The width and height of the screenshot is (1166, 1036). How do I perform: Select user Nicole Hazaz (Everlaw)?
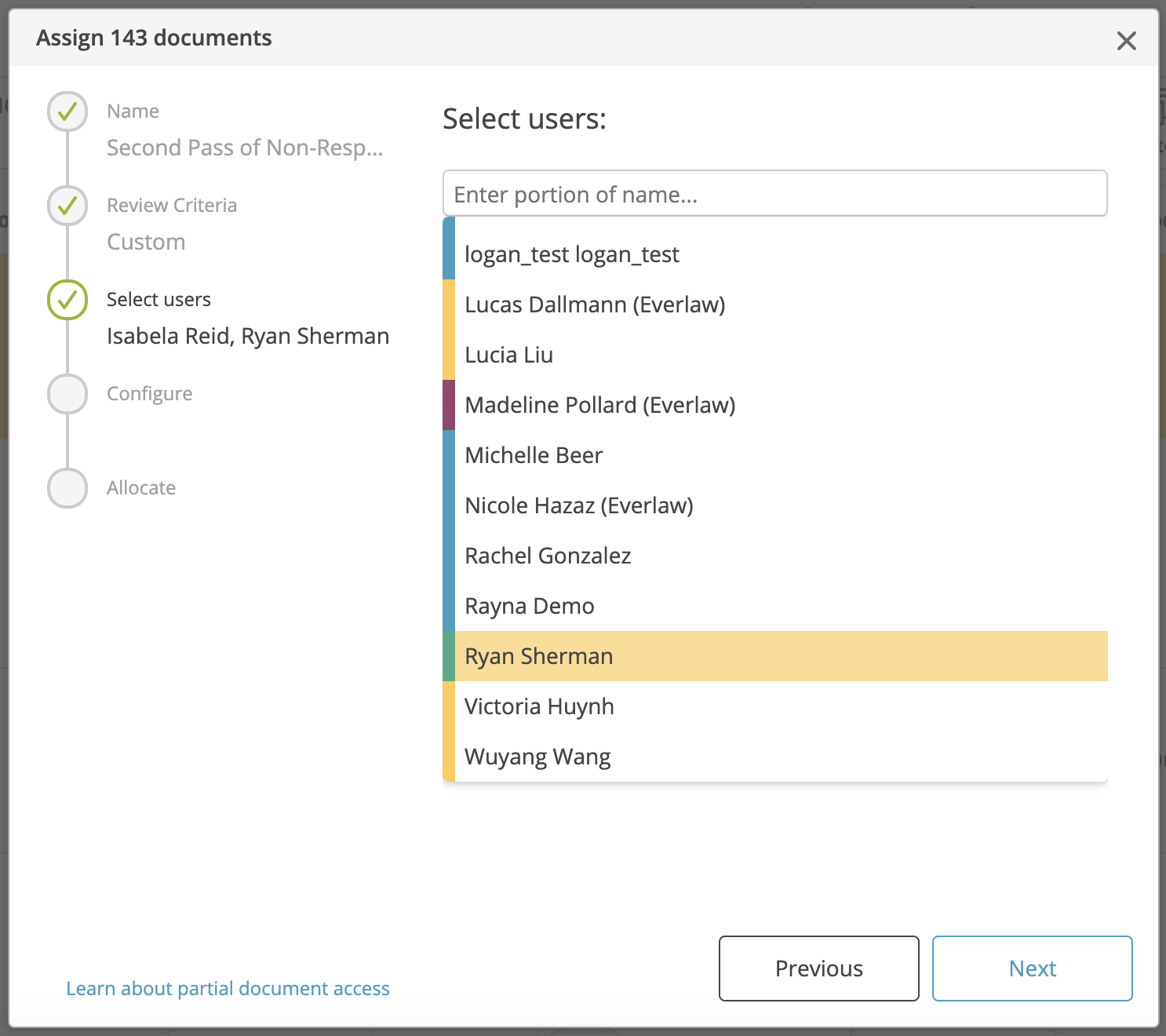775,505
